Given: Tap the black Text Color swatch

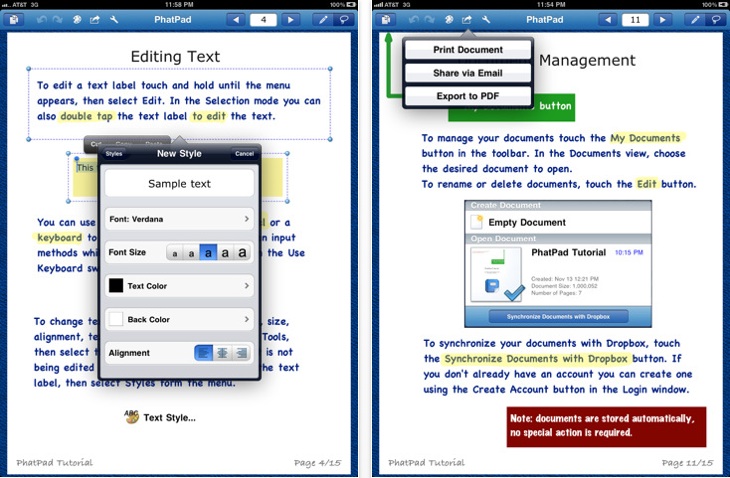Looking at the screenshot, I should [116, 285].
